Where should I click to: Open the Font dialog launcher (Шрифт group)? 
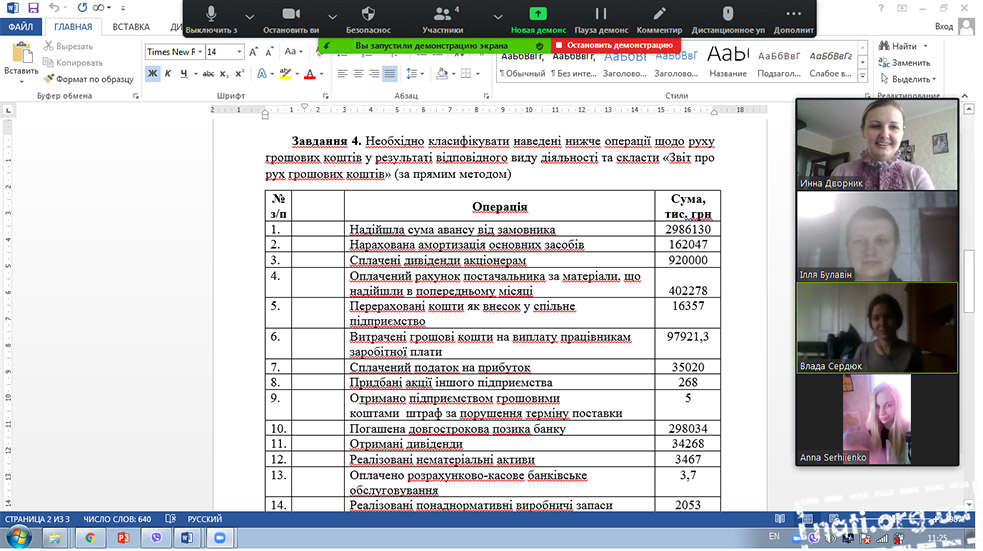(325, 96)
